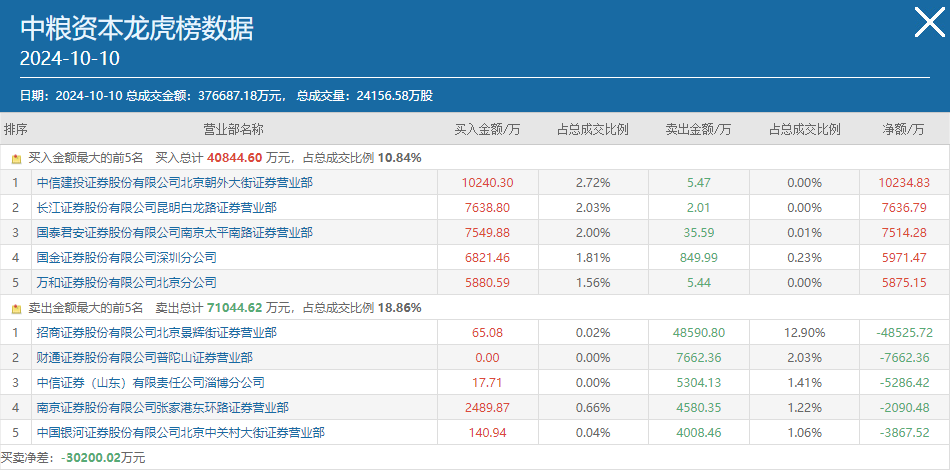The width and height of the screenshot is (951, 471).
Task: Open 招商证券北京景辉街证券营业部 link
Action: (x=156, y=333)
